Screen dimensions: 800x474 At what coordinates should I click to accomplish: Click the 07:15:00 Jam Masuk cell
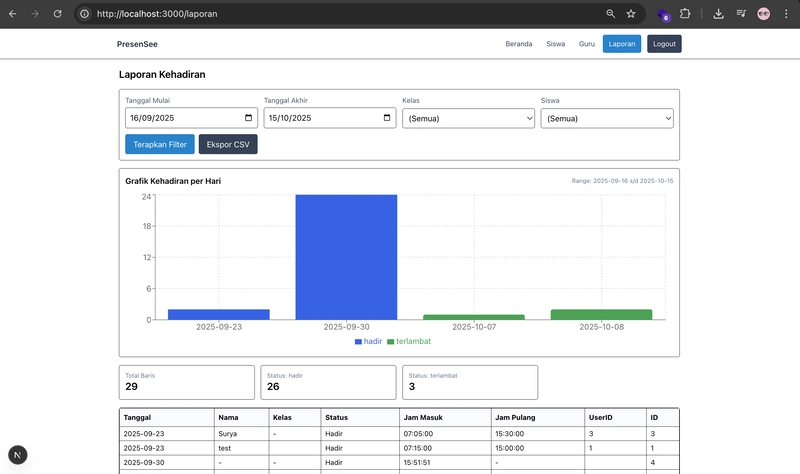tap(445, 448)
